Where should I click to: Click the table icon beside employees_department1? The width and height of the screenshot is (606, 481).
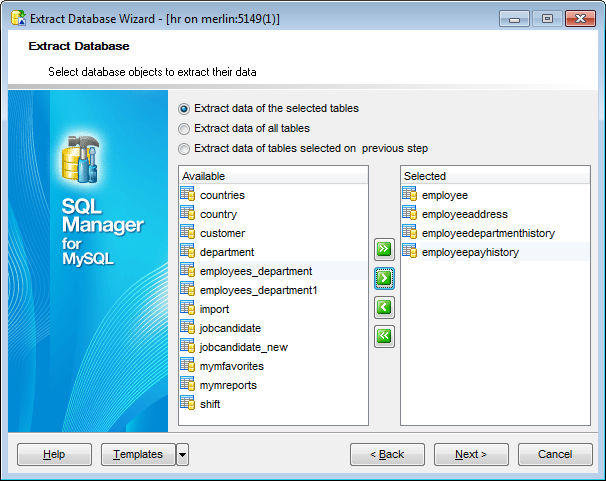(x=188, y=289)
